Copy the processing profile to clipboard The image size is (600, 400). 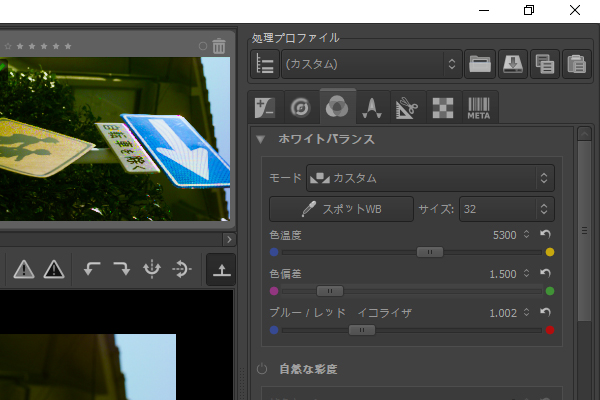[x=545, y=64]
